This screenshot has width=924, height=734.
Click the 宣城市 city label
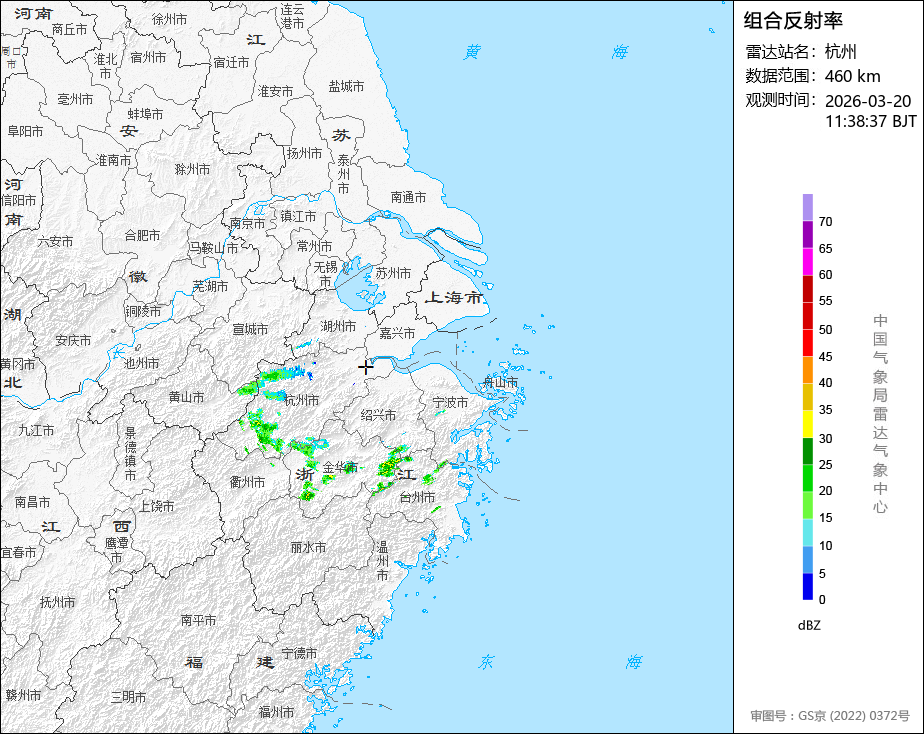point(250,329)
